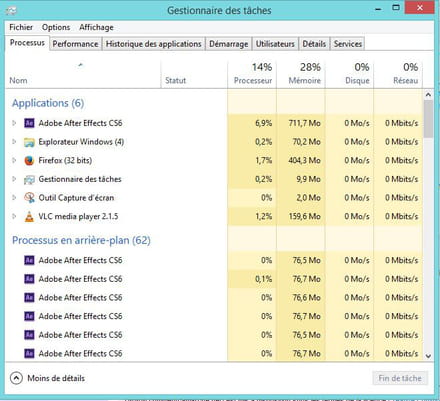Image resolution: width=440 pixels, height=401 pixels.
Task: Sort by Mémoire column header
Action: 301,74
